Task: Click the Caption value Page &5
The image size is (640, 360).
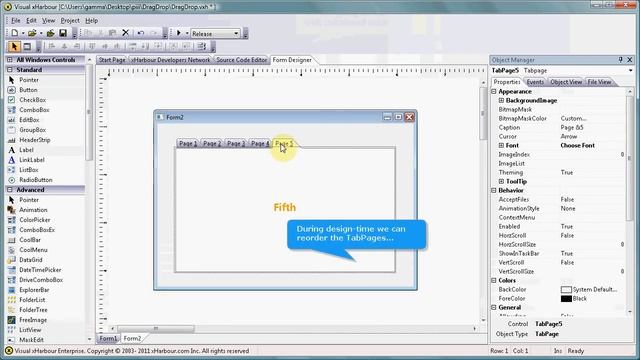Action: pyautogui.click(x=572, y=127)
